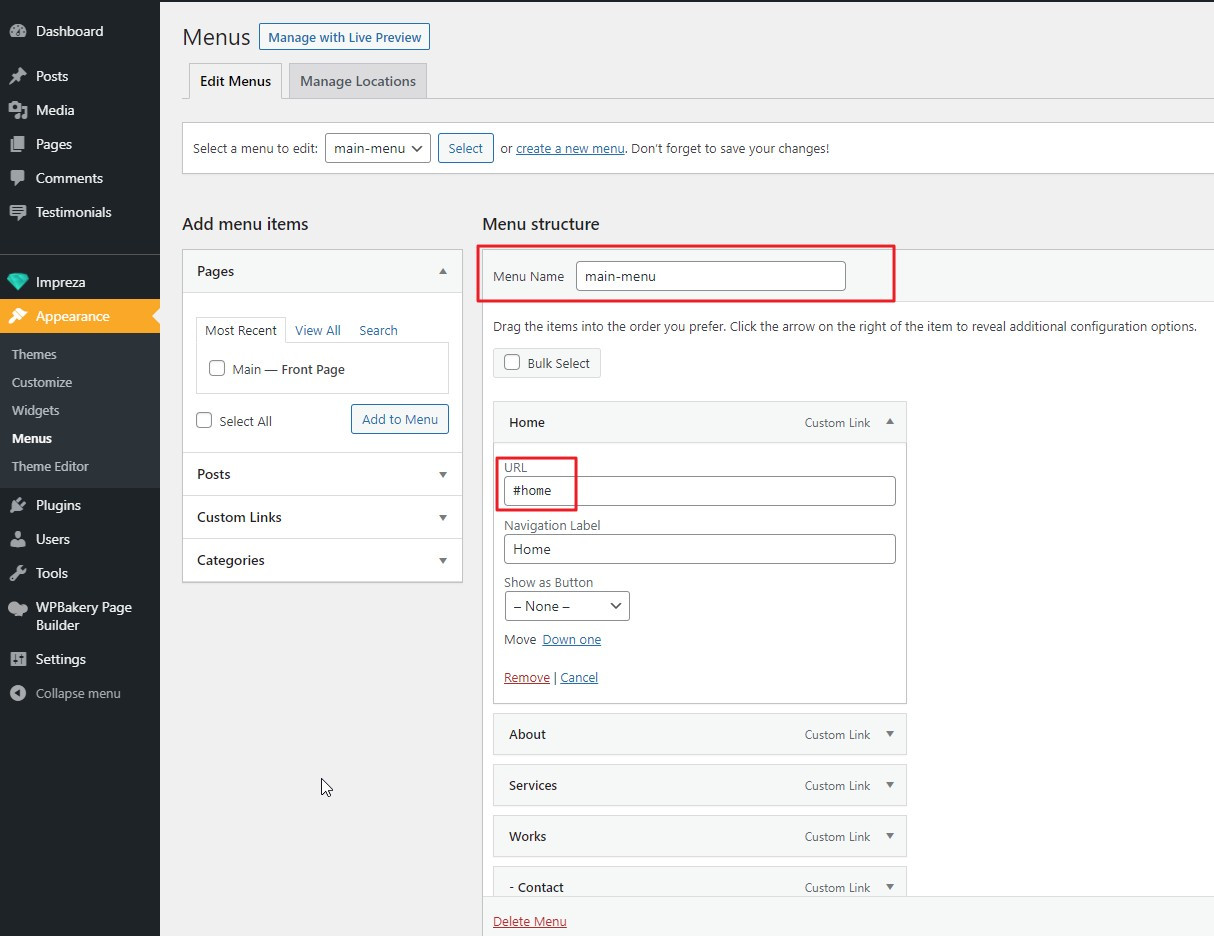Open the View All pages tab
The image size is (1214, 936).
318,330
